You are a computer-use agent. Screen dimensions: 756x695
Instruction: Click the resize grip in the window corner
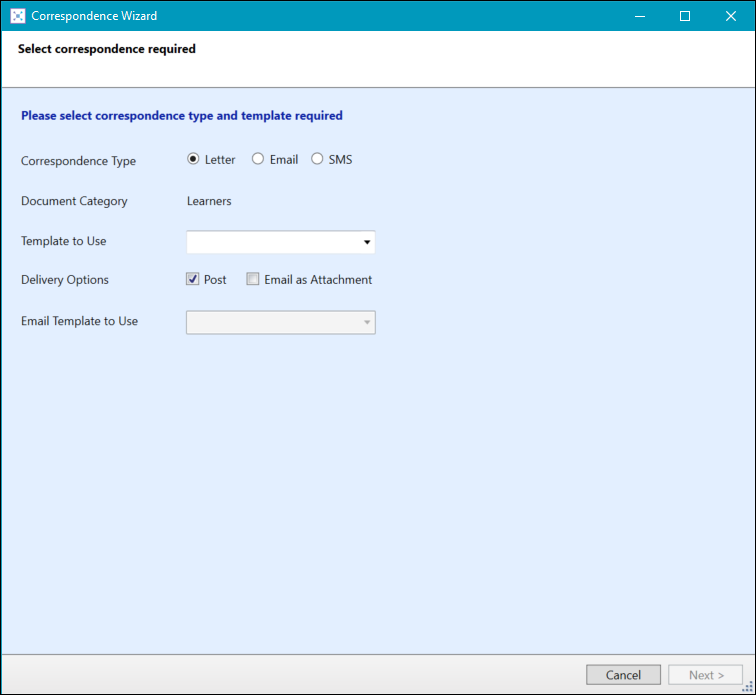(x=747, y=687)
